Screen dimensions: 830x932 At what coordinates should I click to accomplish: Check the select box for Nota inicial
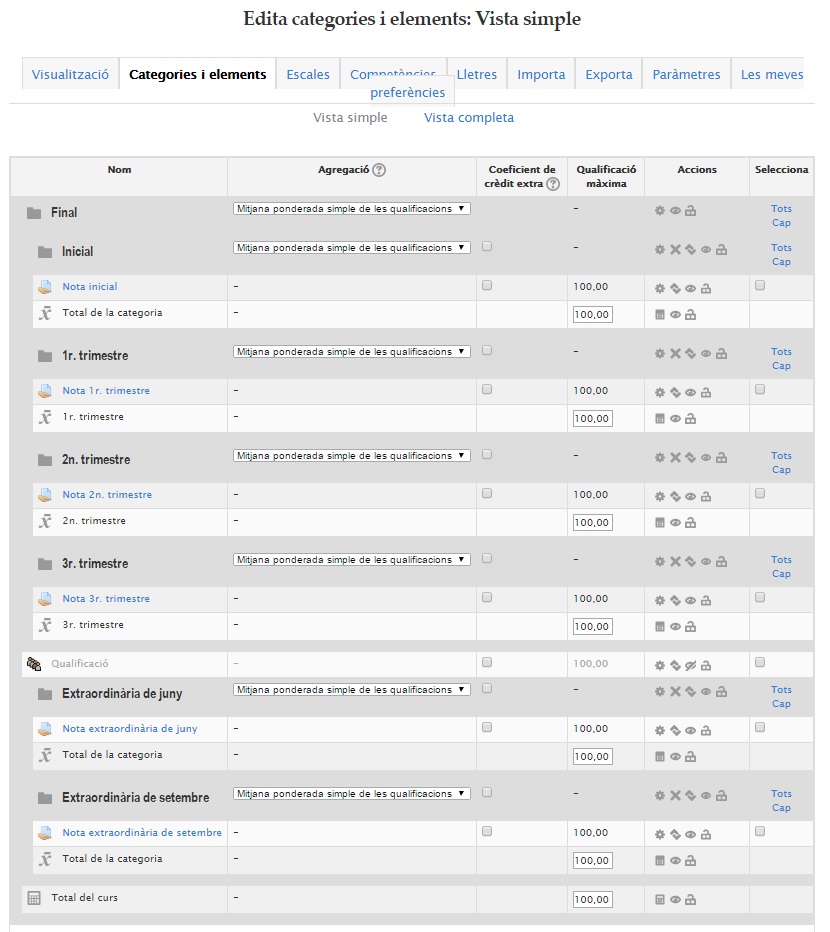click(760, 286)
